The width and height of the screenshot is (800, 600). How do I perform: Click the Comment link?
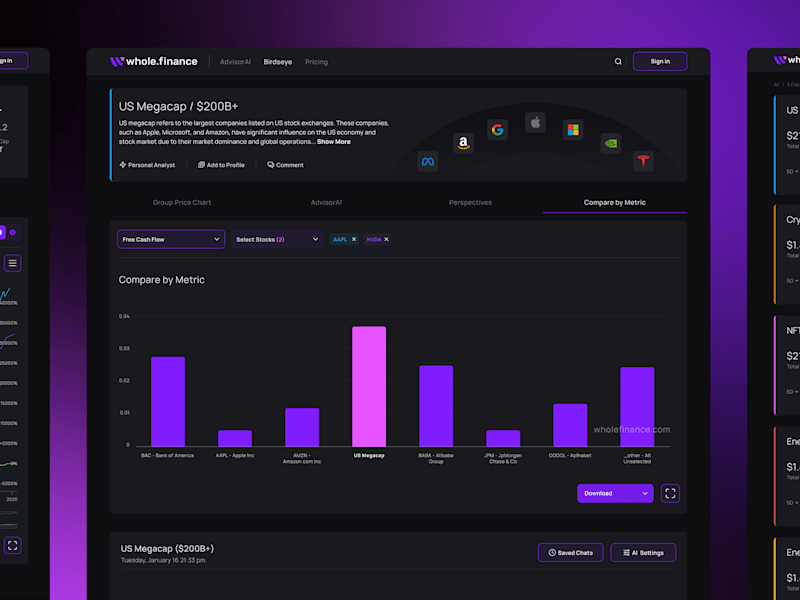point(285,165)
